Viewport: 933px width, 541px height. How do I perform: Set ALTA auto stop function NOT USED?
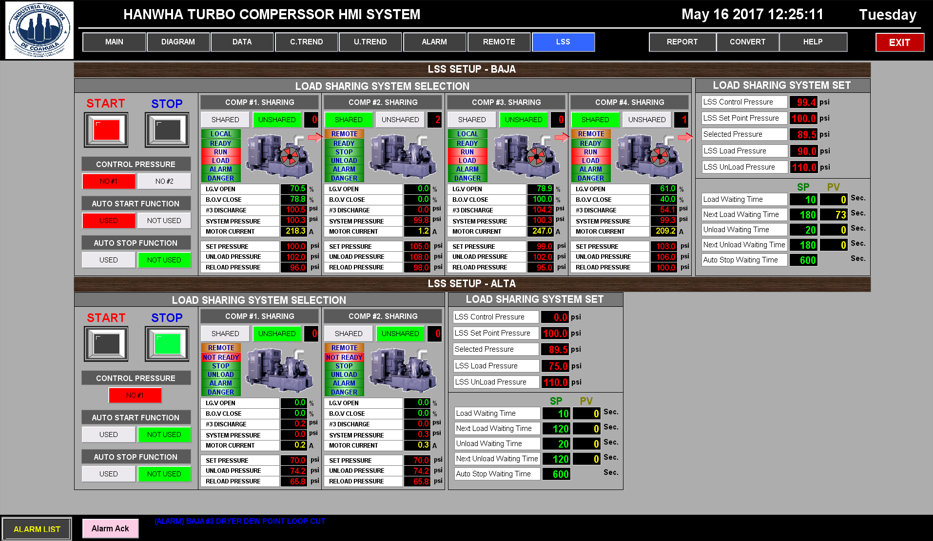[x=164, y=474]
